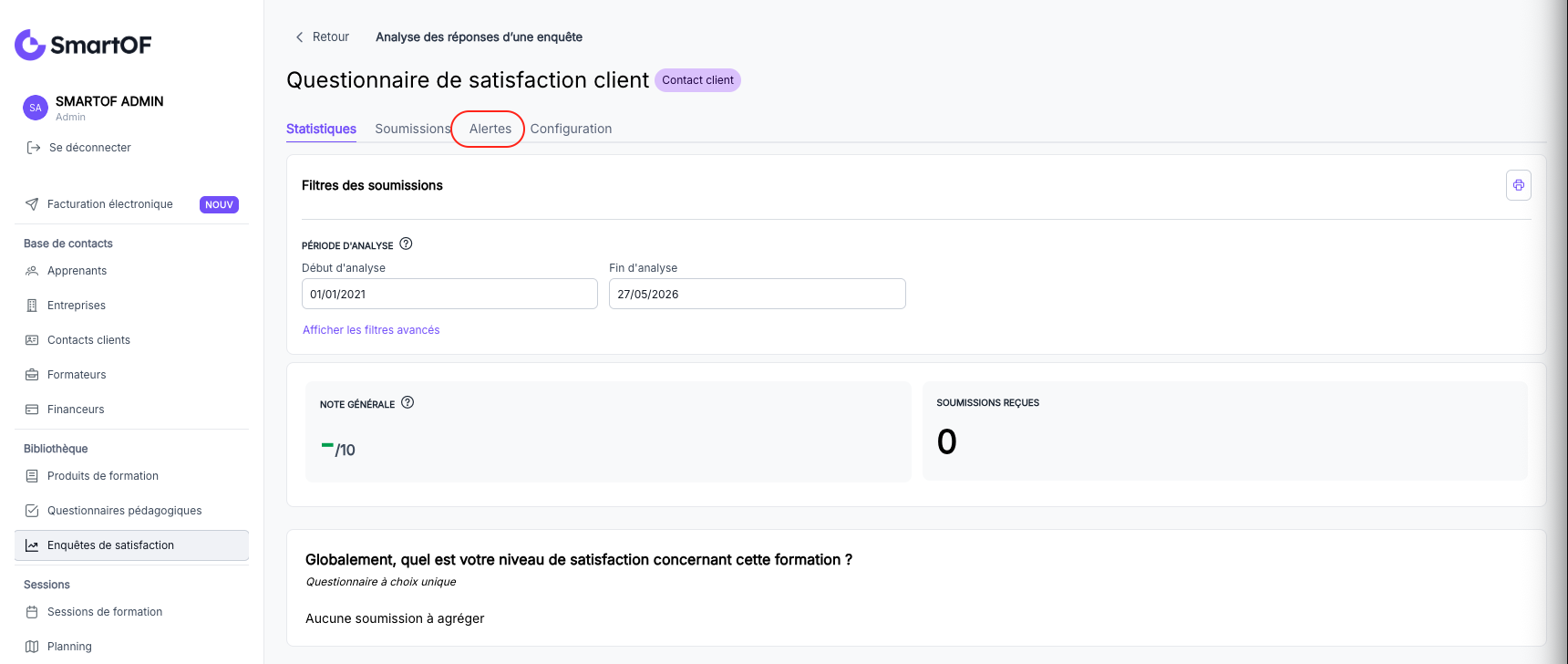Click the NOUV badge
The image size is (1568, 664).
pos(219,204)
